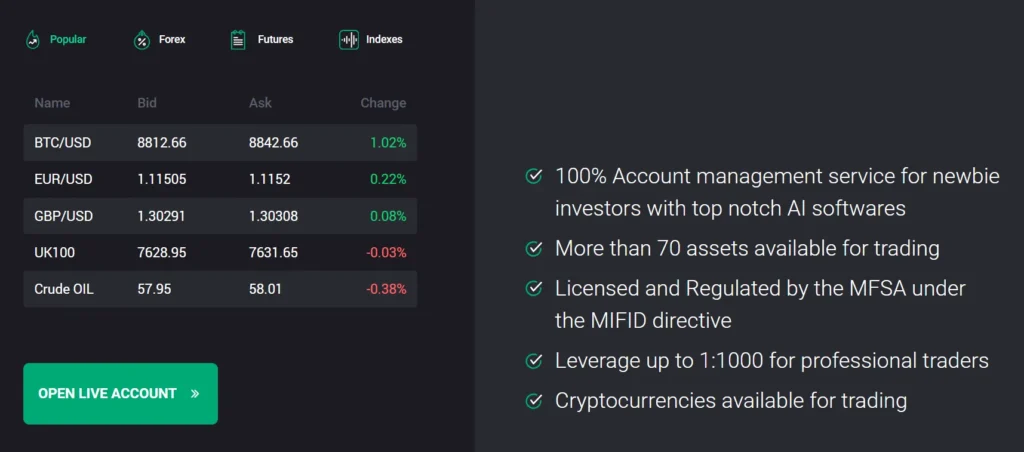Select the EUR/USD instrument row

(x=220, y=179)
